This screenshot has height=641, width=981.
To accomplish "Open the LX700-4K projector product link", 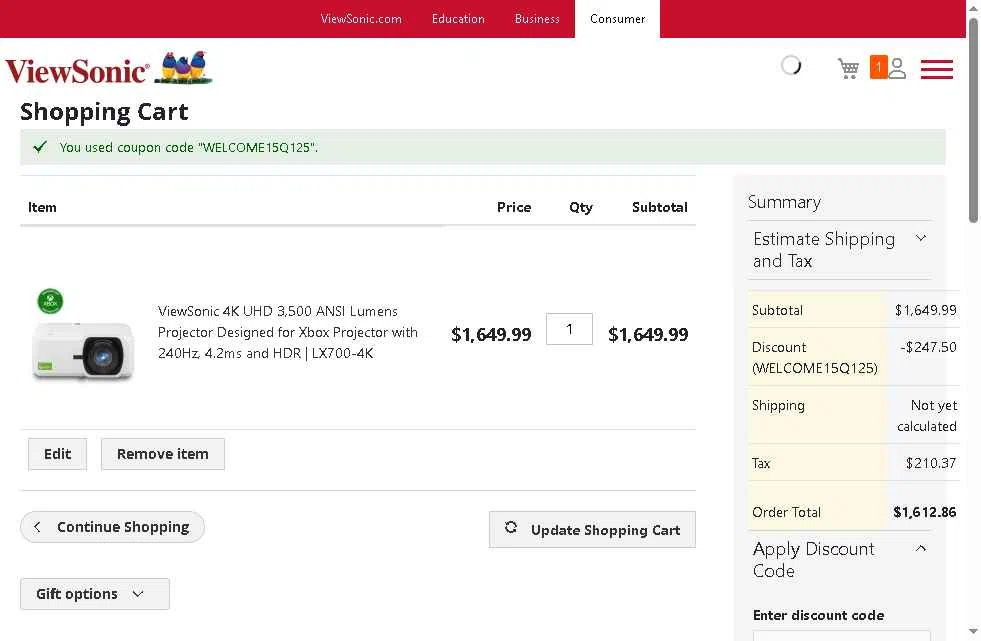I will tap(288, 332).
